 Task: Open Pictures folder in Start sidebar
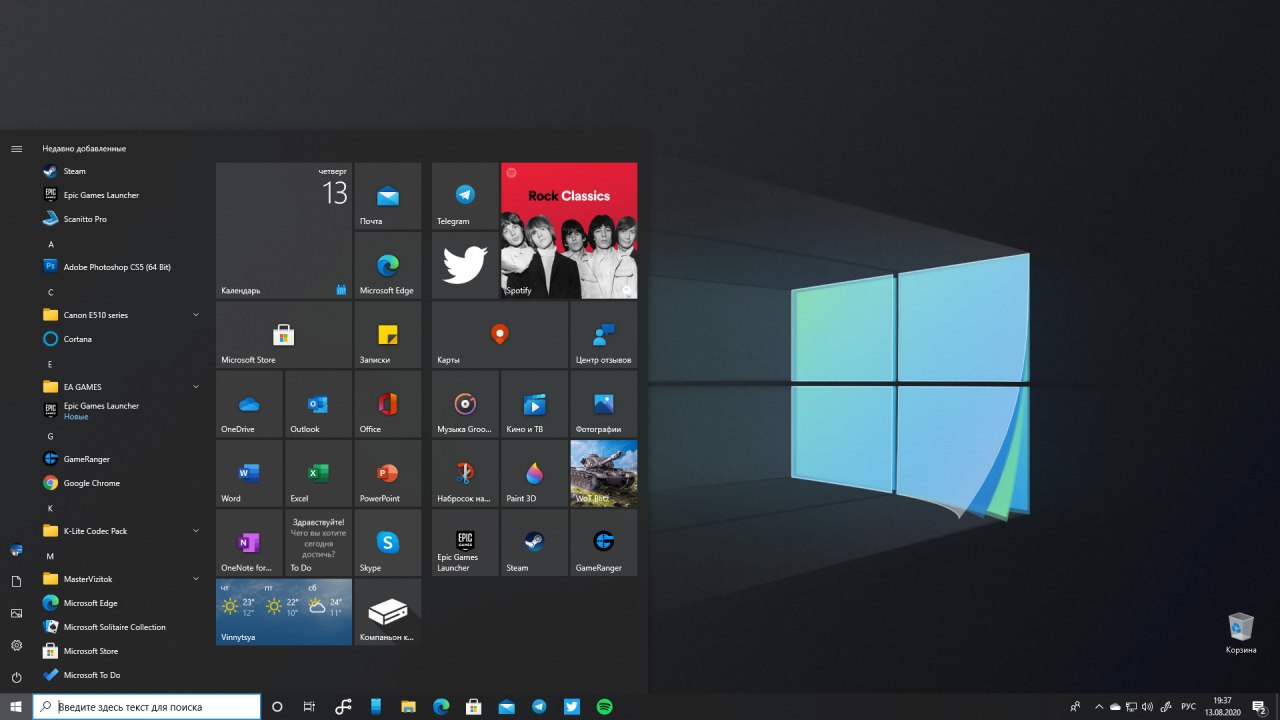pyautogui.click(x=16, y=613)
